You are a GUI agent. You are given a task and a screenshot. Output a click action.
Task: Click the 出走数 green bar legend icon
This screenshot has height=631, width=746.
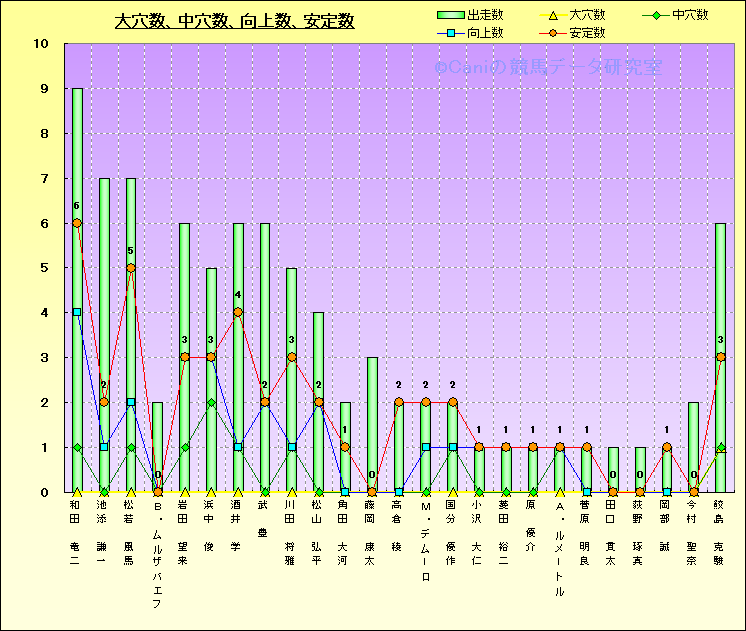click(x=451, y=15)
